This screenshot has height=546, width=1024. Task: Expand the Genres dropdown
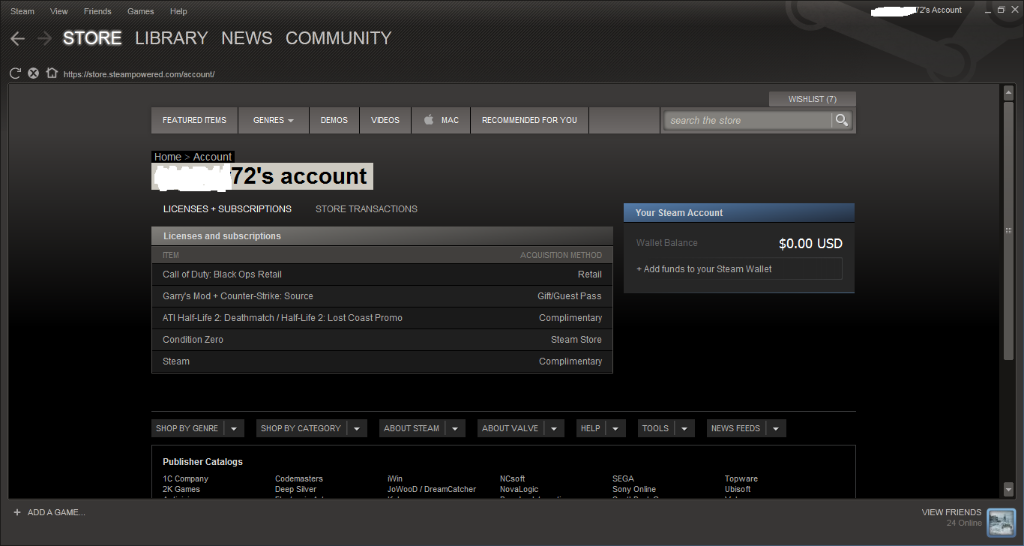click(x=274, y=120)
